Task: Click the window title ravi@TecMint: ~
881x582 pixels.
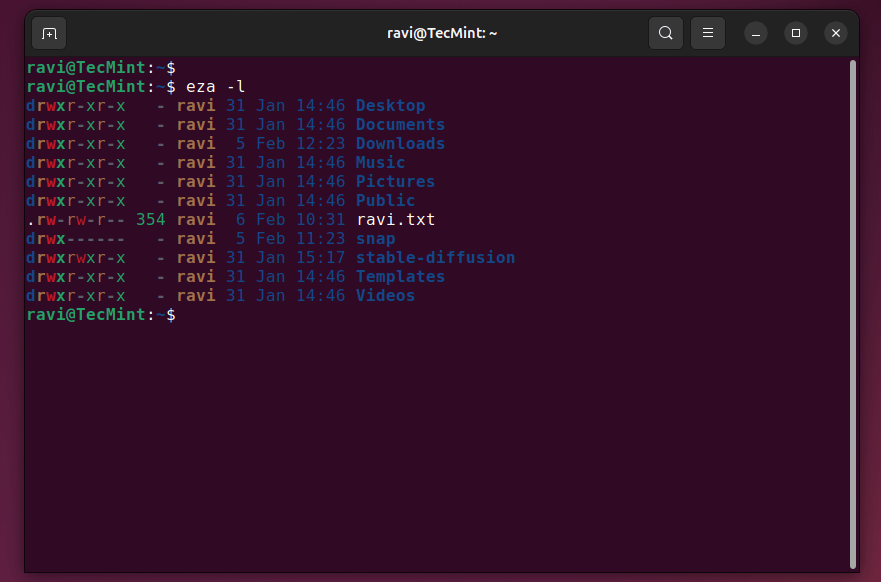Action: pyautogui.click(x=442, y=33)
